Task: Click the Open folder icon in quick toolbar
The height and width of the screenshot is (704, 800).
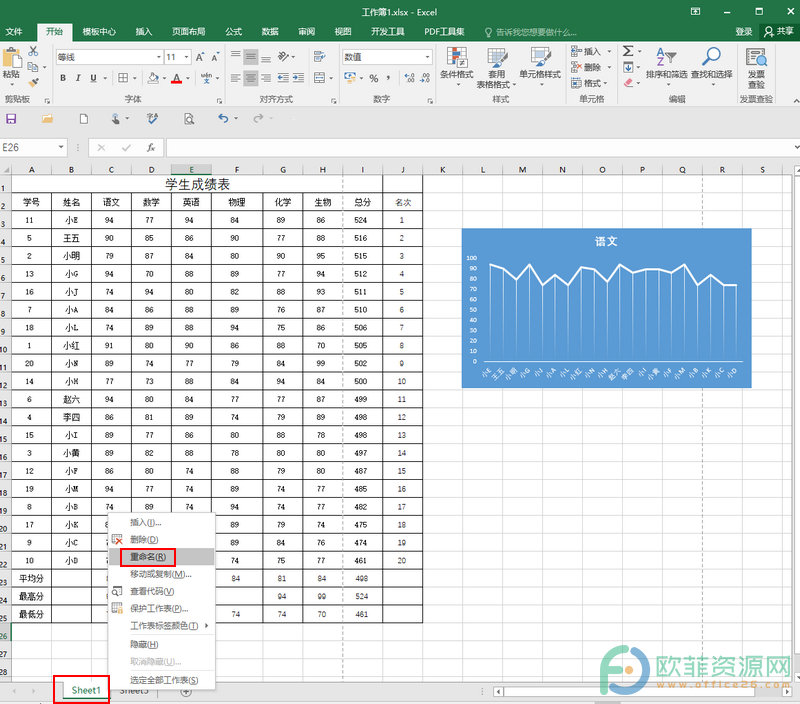Action: pyautogui.click(x=47, y=119)
